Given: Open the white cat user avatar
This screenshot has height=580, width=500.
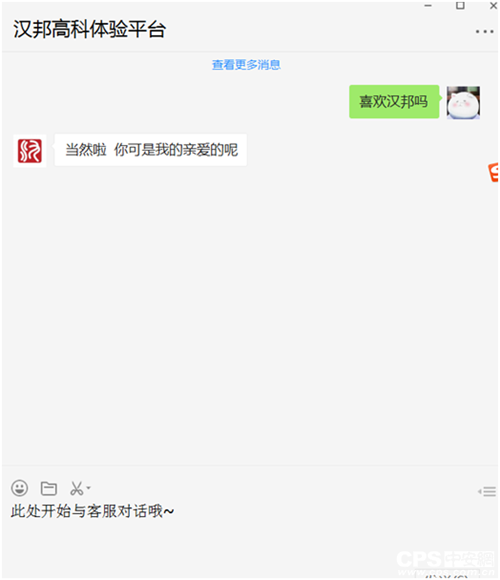Looking at the screenshot, I should tap(463, 102).
